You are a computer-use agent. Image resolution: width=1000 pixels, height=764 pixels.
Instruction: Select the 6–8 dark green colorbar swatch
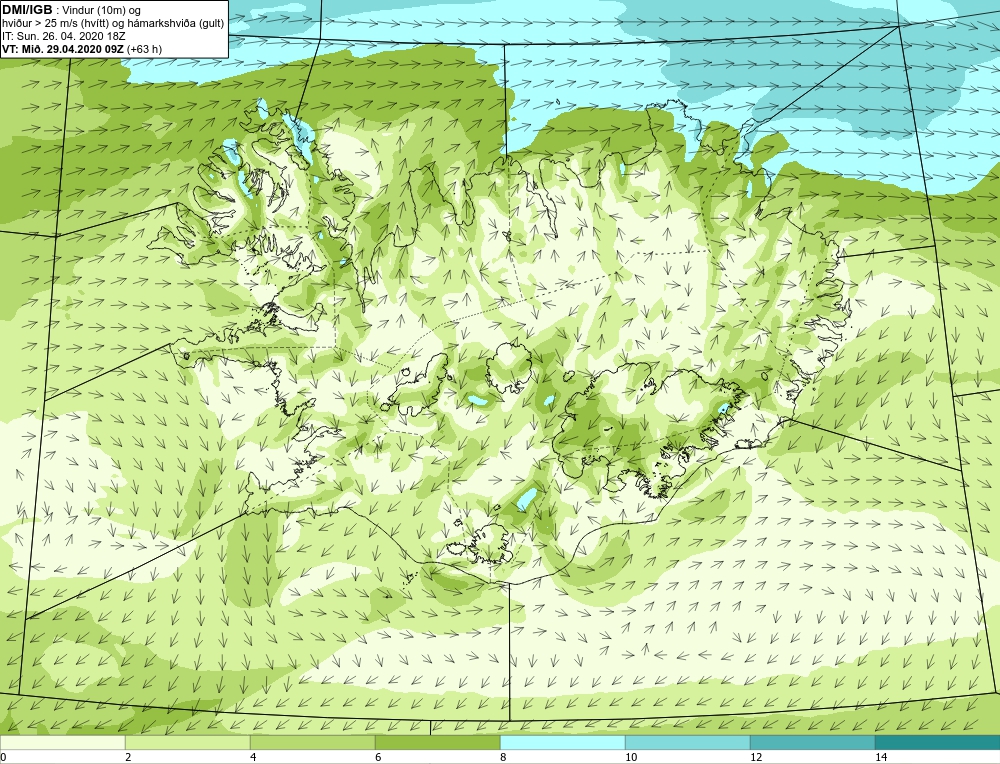point(438,742)
